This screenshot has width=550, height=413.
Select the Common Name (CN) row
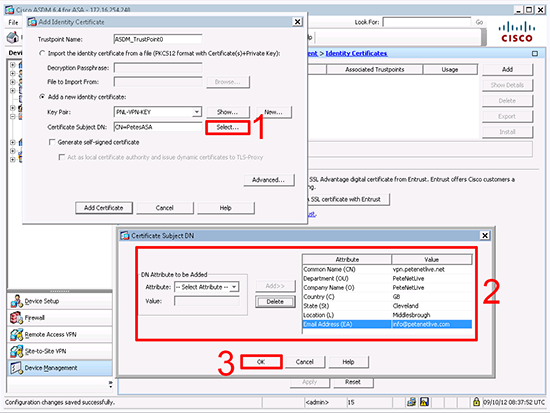click(x=387, y=269)
